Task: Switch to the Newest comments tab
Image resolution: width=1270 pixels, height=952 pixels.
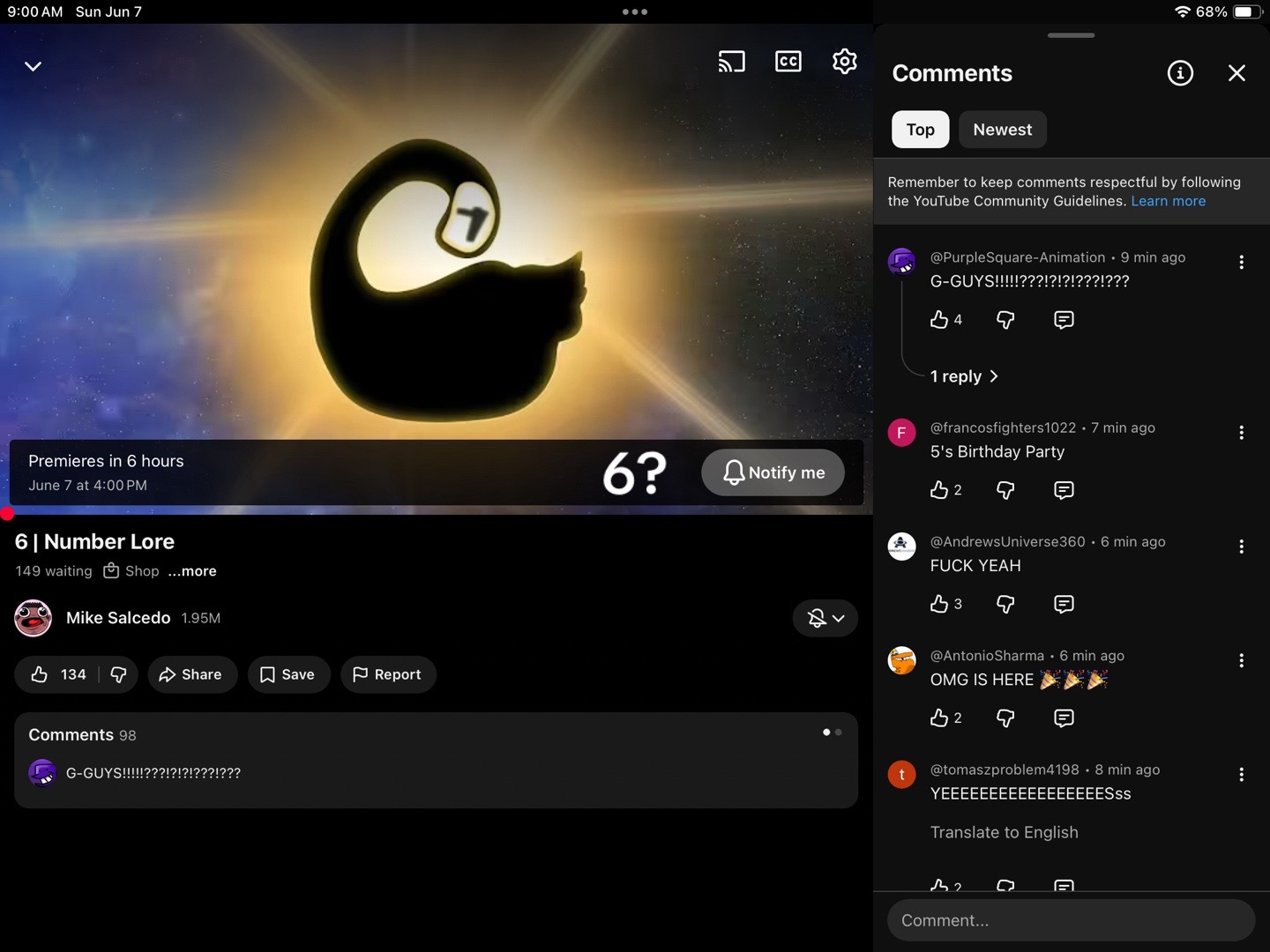Action: pos(1003,130)
